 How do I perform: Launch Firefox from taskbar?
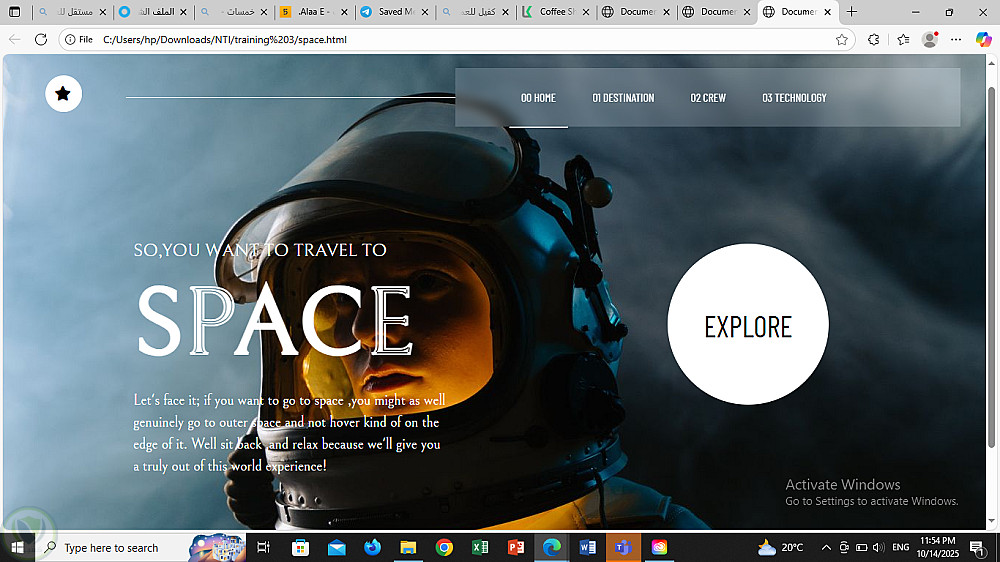(x=372, y=547)
